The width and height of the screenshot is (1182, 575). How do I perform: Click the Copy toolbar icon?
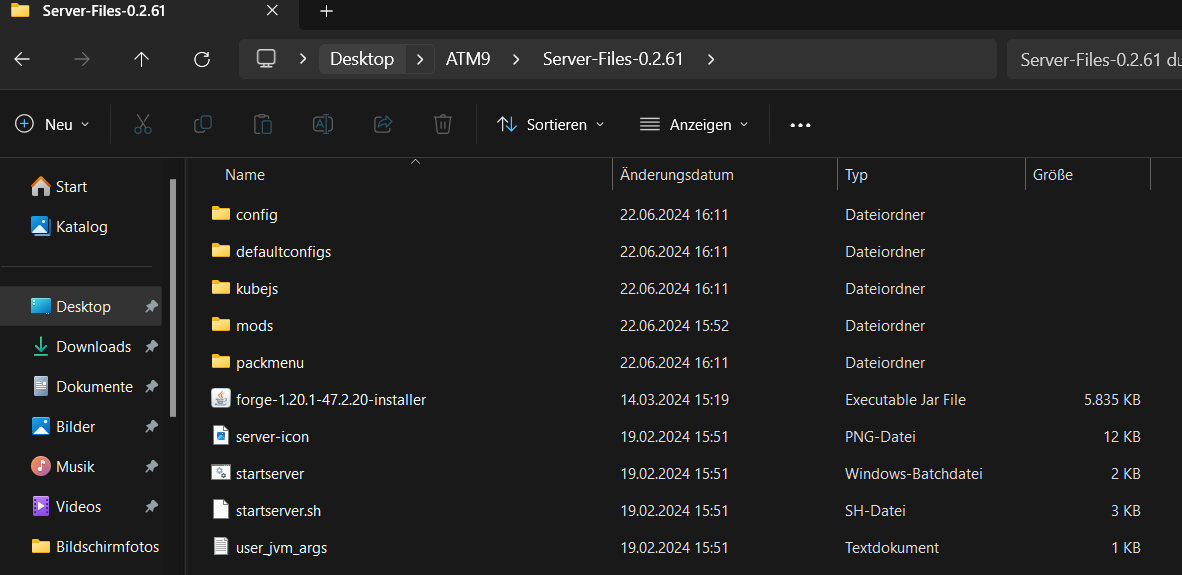click(x=203, y=124)
